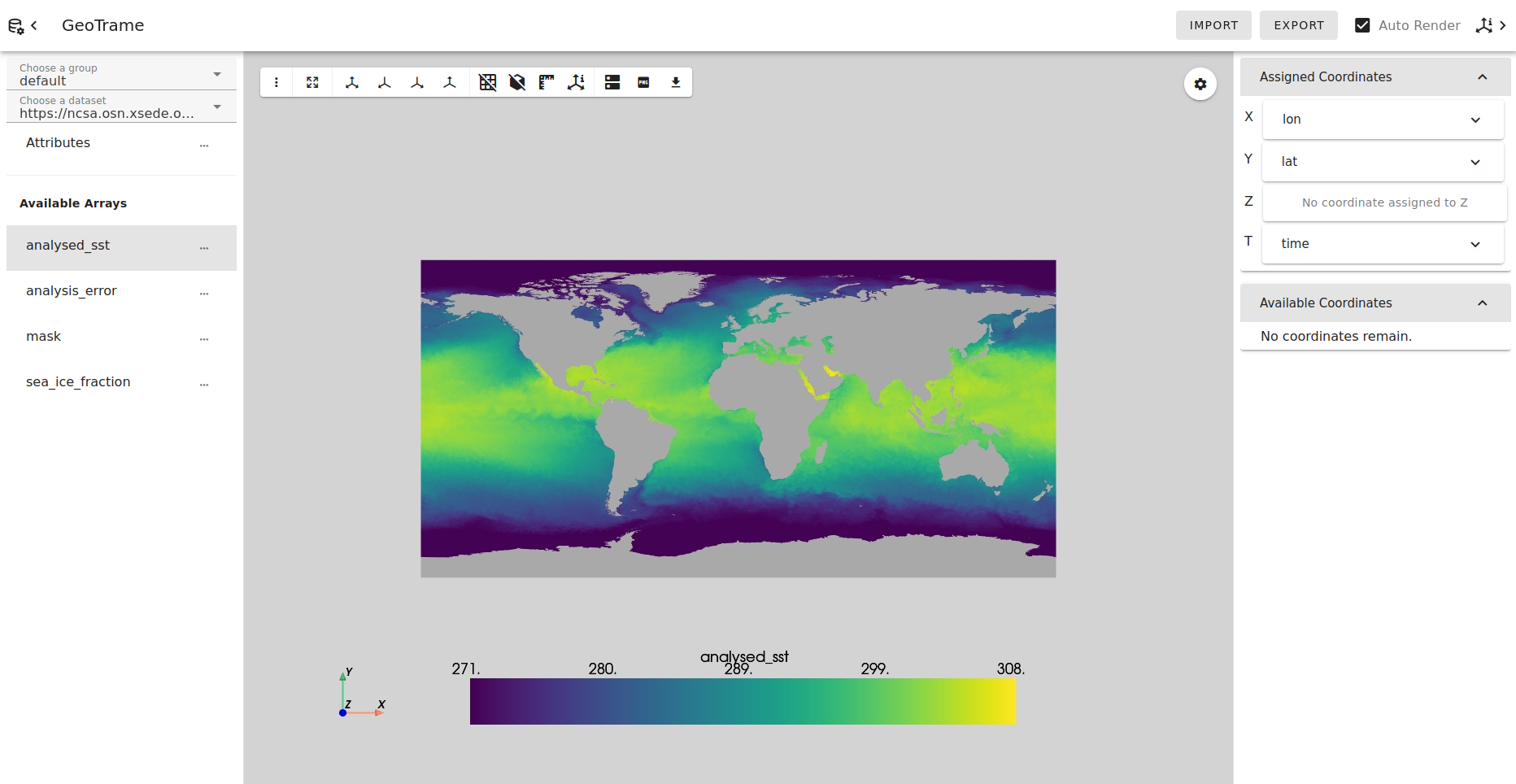Click the orientation axes widget
This screenshot has width=1516, height=784.
pyautogui.click(x=362, y=694)
